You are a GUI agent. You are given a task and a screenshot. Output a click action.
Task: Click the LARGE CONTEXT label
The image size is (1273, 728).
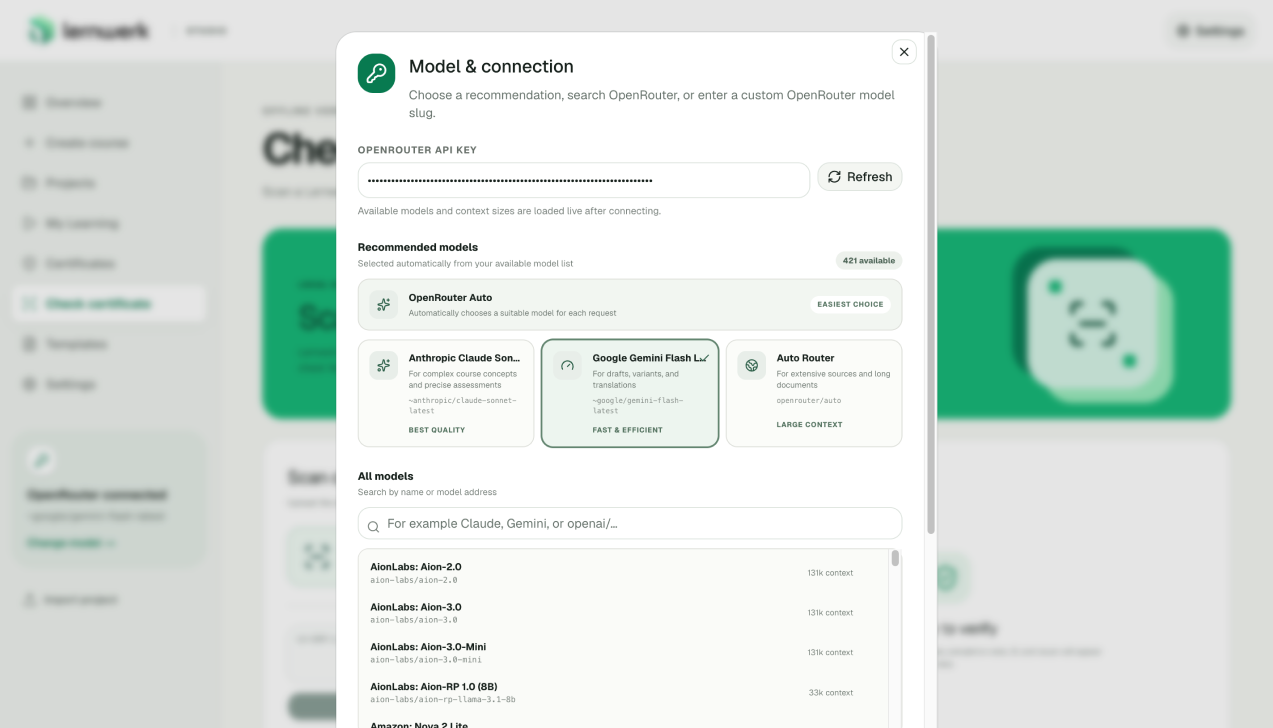[810, 425]
